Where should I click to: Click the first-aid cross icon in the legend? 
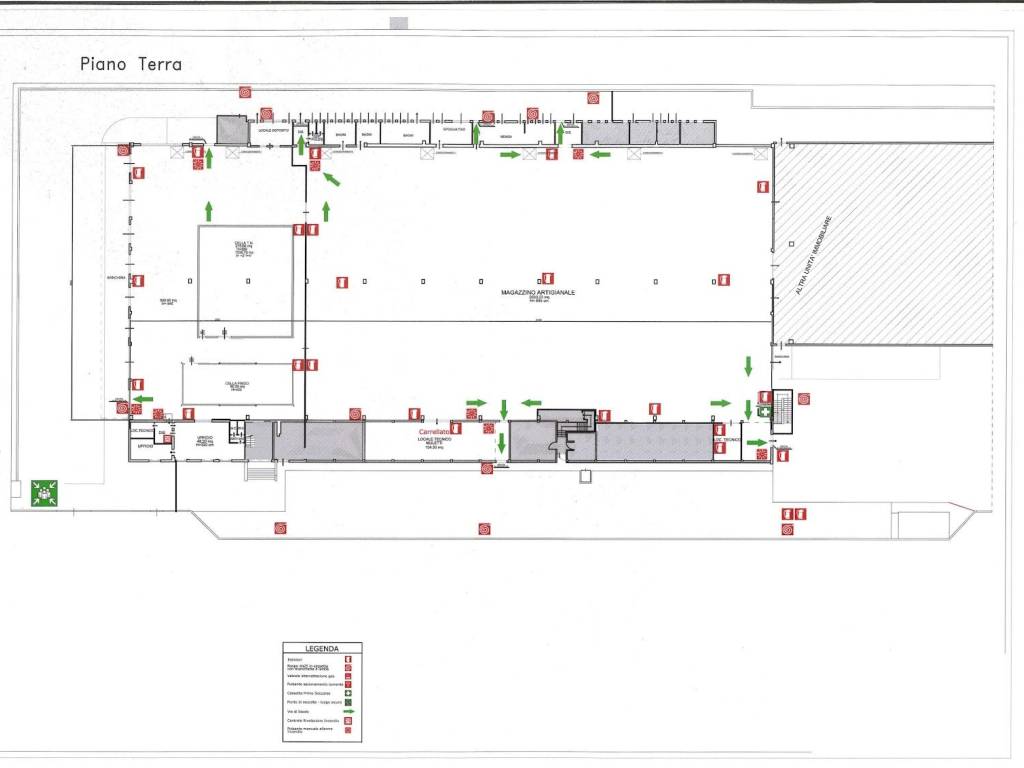pyautogui.click(x=348, y=694)
